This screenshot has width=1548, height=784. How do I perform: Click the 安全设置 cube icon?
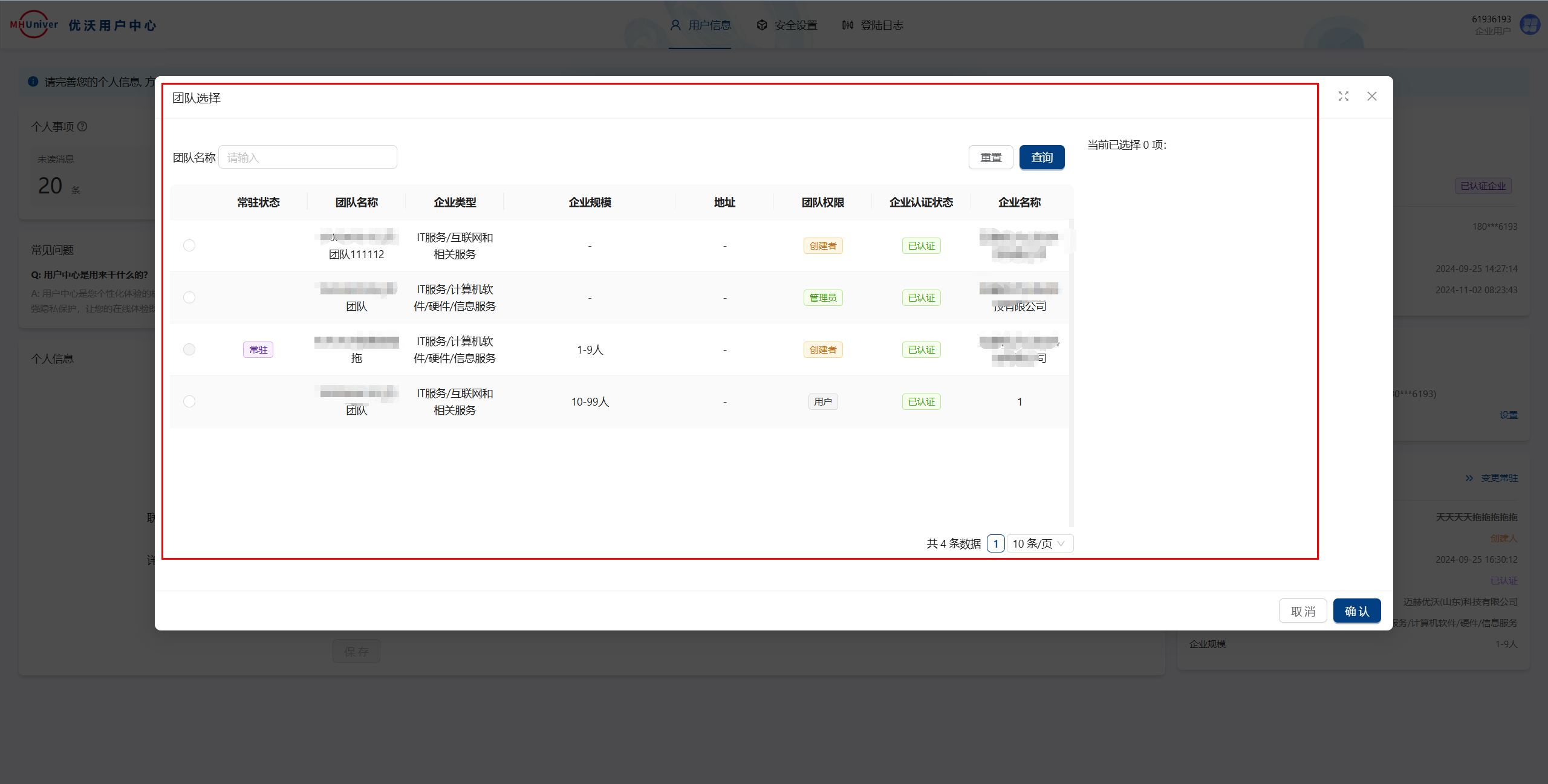point(762,25)
